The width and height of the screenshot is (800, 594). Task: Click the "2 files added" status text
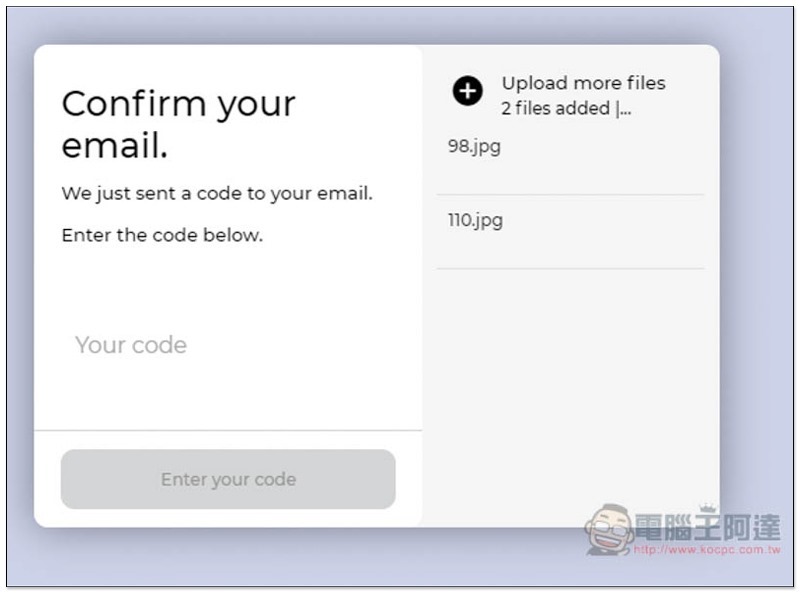click(556, 108)
